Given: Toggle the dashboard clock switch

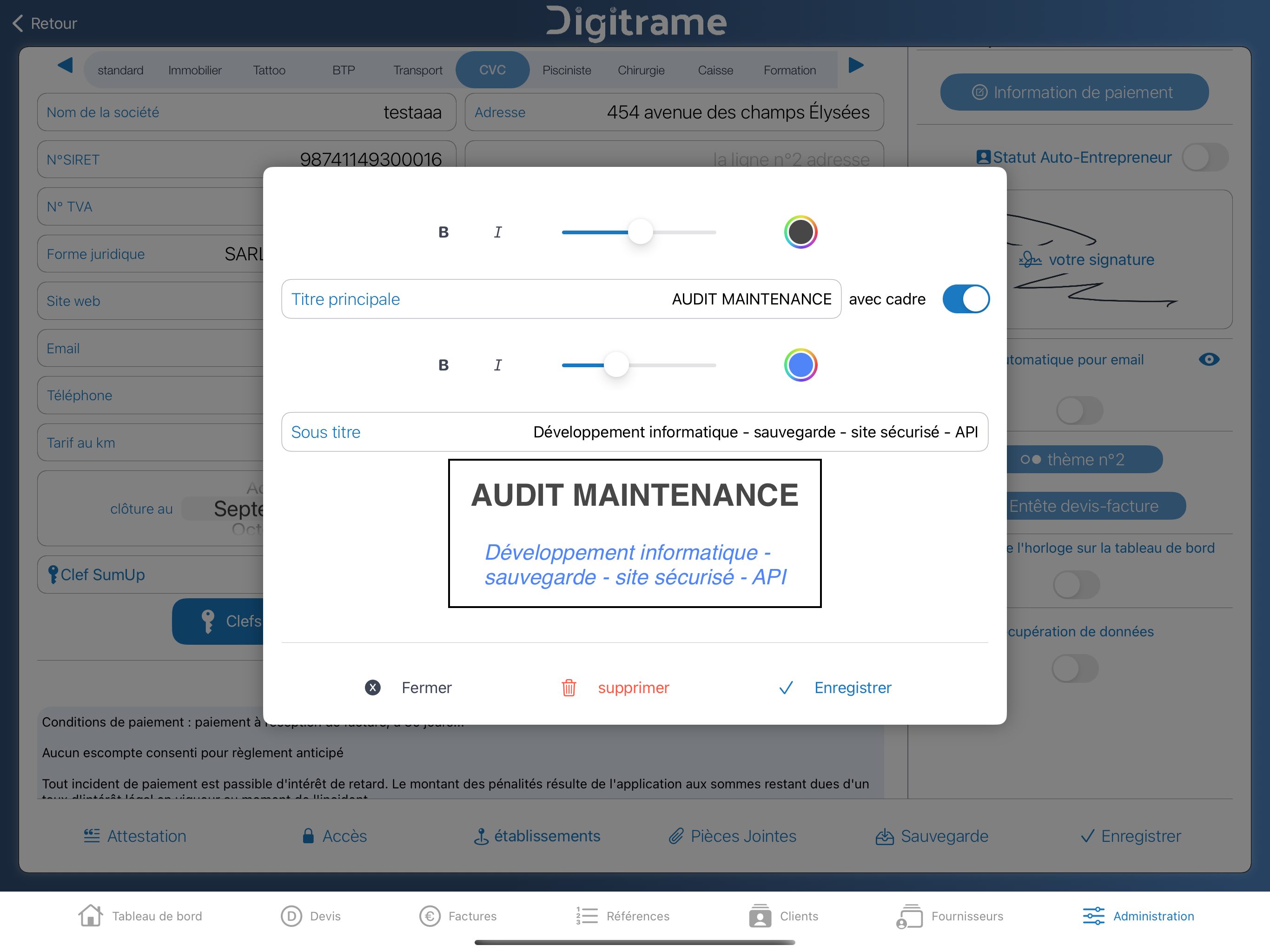Looking at the screenshot, I should (1076, 585).
